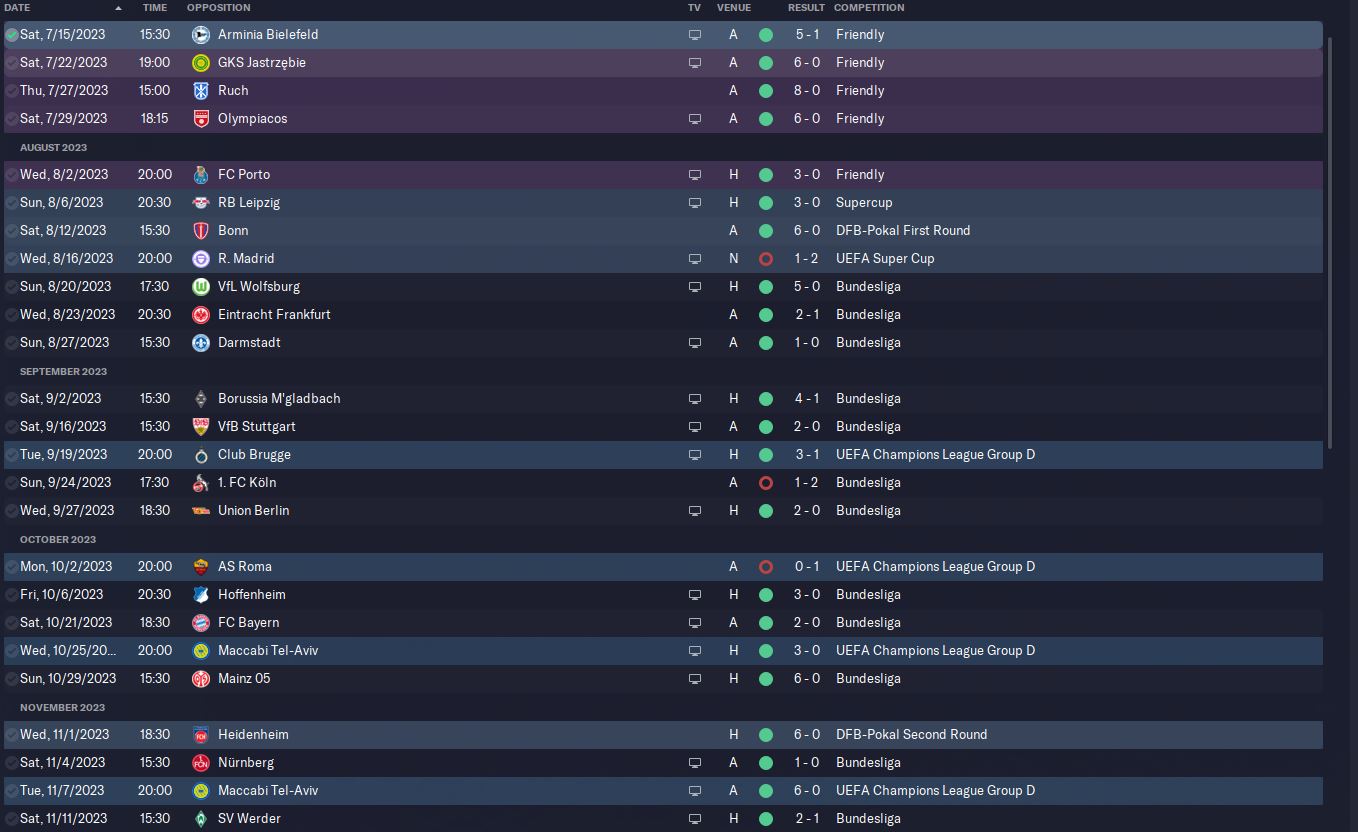Click the TV icon on Club Brugge row

coord(695,454)
